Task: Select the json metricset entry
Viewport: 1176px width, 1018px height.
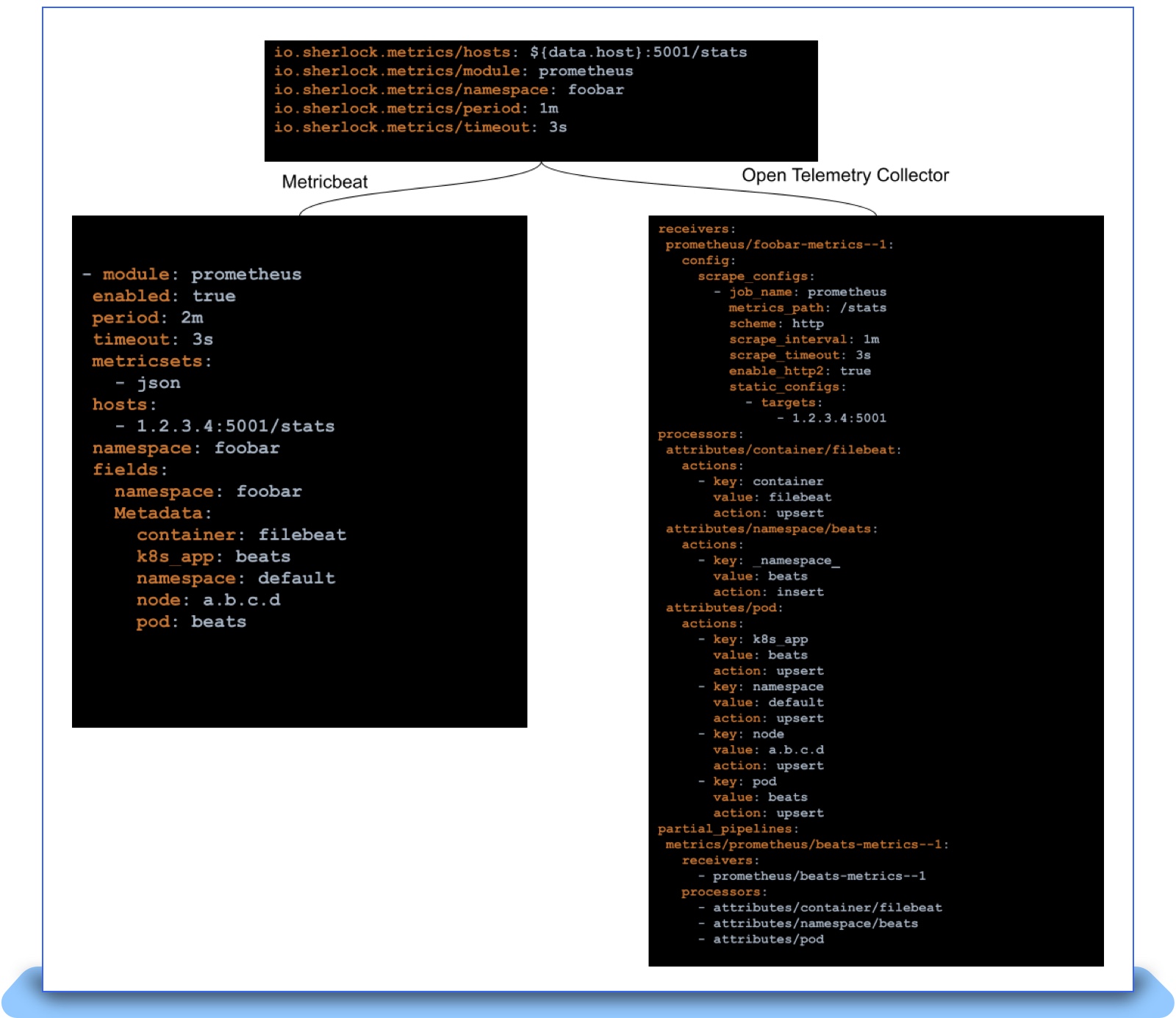Action: point(158,382)
